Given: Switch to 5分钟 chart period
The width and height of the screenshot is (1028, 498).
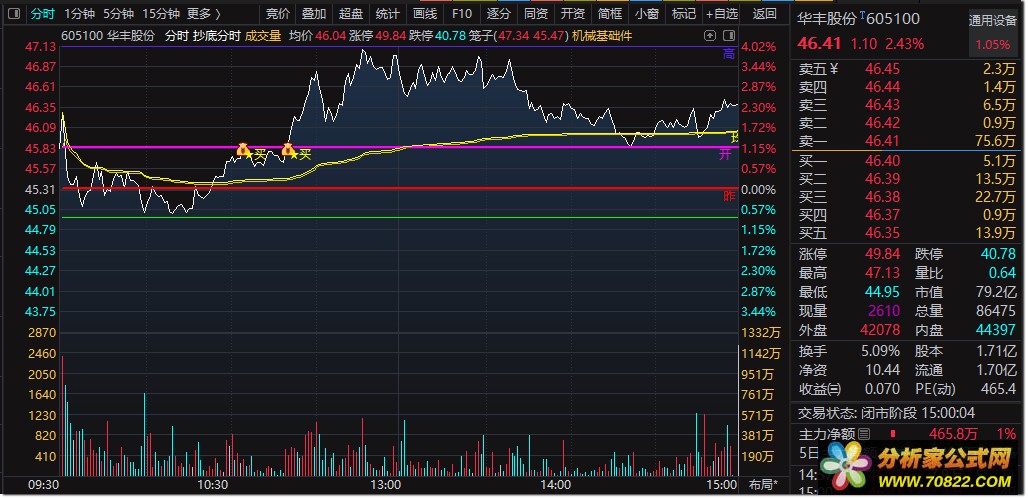Looking at the screenshot, I should pos(119,13).
